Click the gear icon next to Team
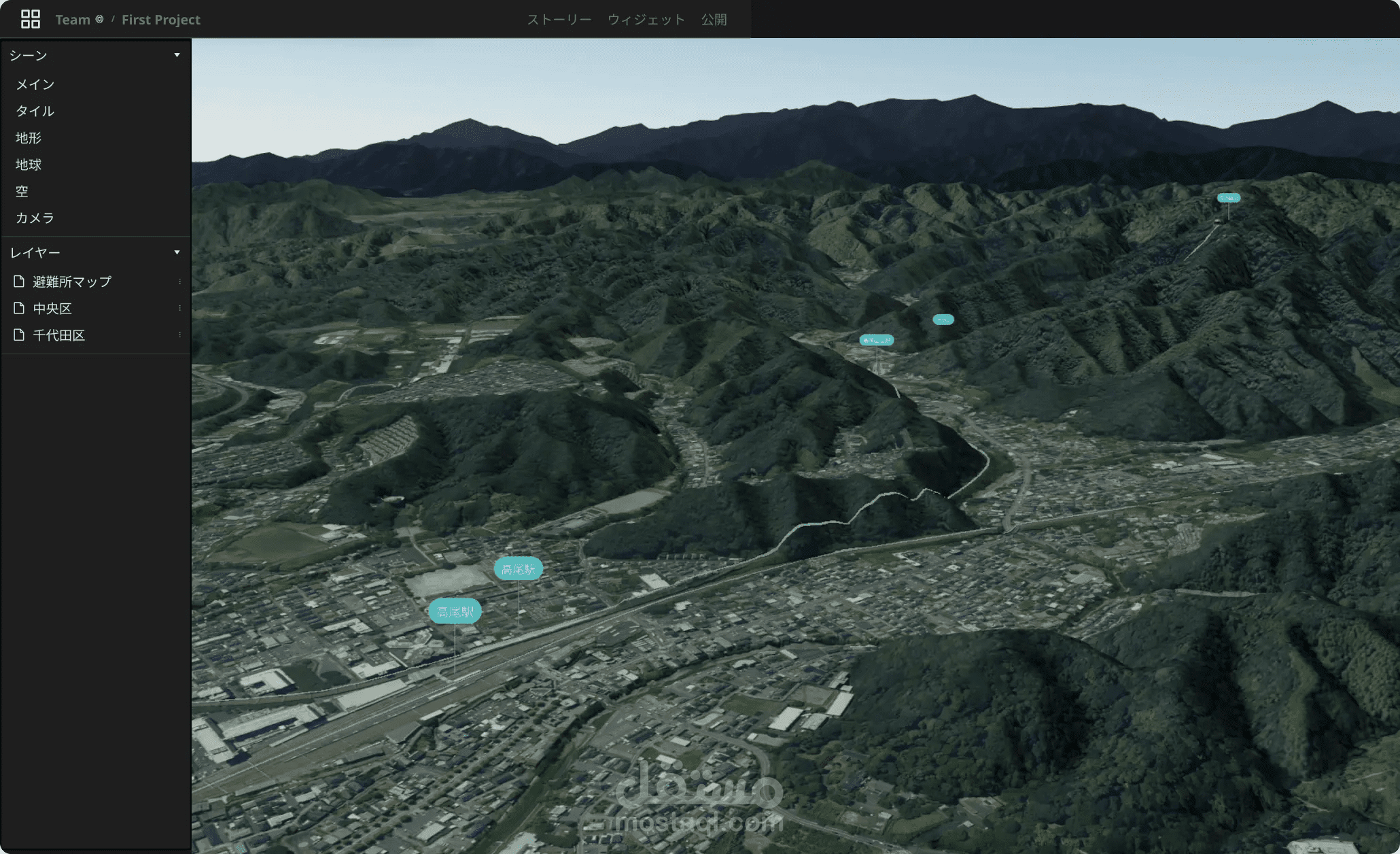This screenshot has height=854, width=1400. (x=99, y=19)
